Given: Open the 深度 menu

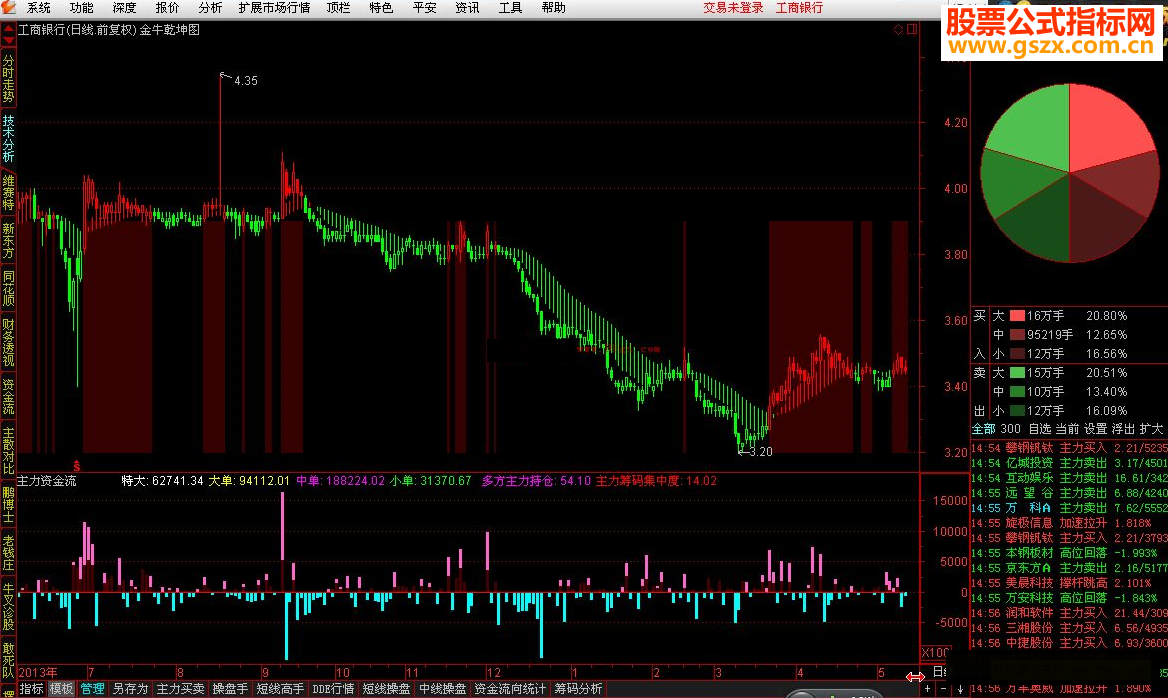Looking at the screenshot, I should 124,7.
